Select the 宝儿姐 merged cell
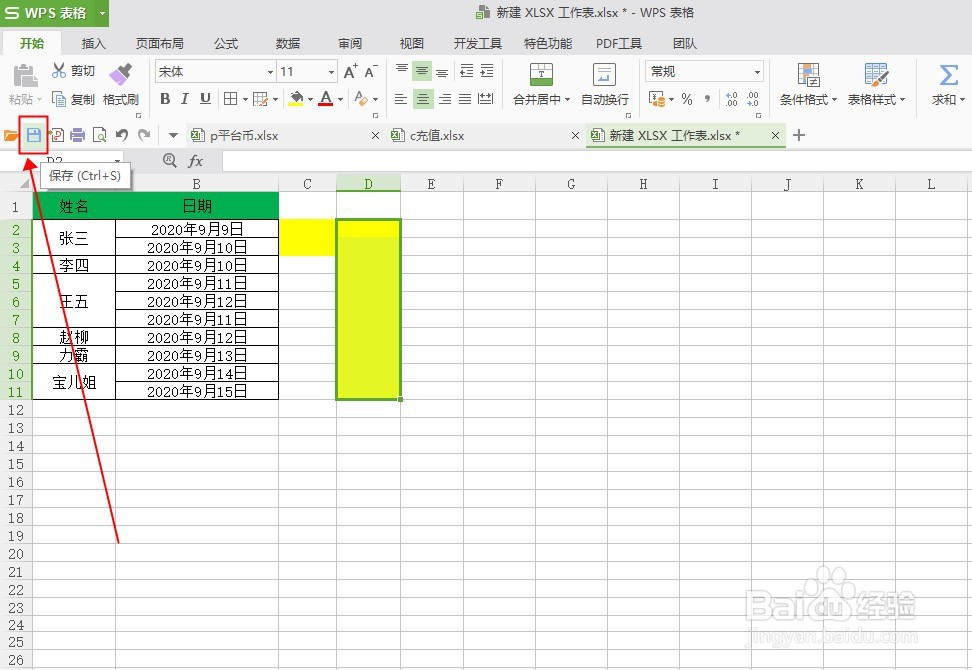 point(74,382)
